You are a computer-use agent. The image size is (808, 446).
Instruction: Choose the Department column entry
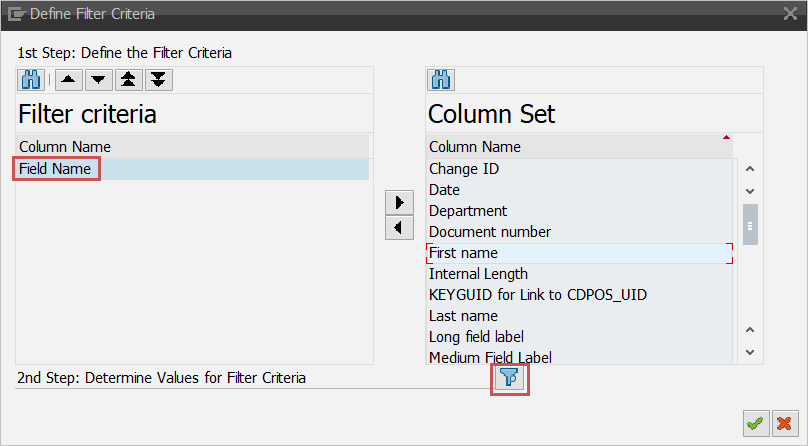467,211
